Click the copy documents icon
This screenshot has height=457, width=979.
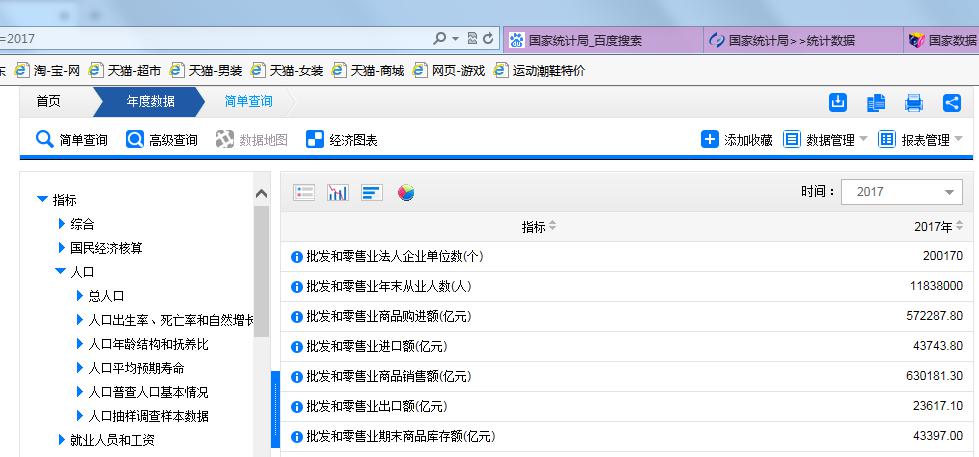tap(876, 102)
